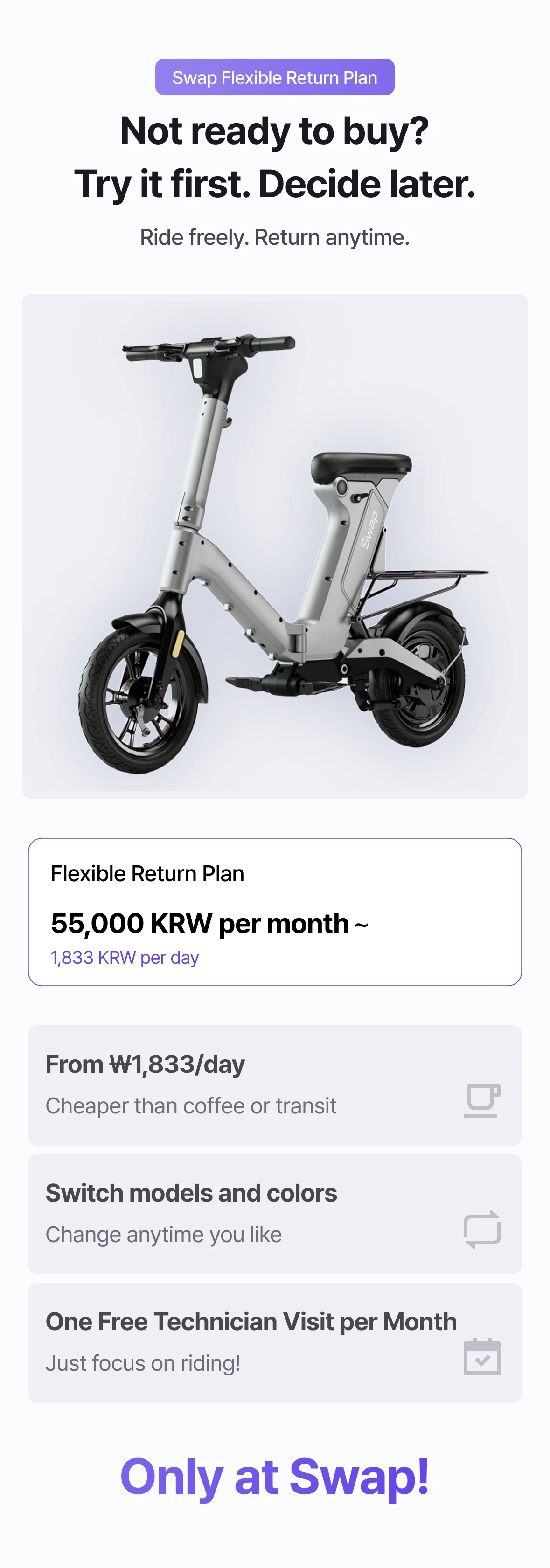This screenshot has height=1568, width=550.
Task: Click the Just focus on riding! text
Action: point(143,1363)
